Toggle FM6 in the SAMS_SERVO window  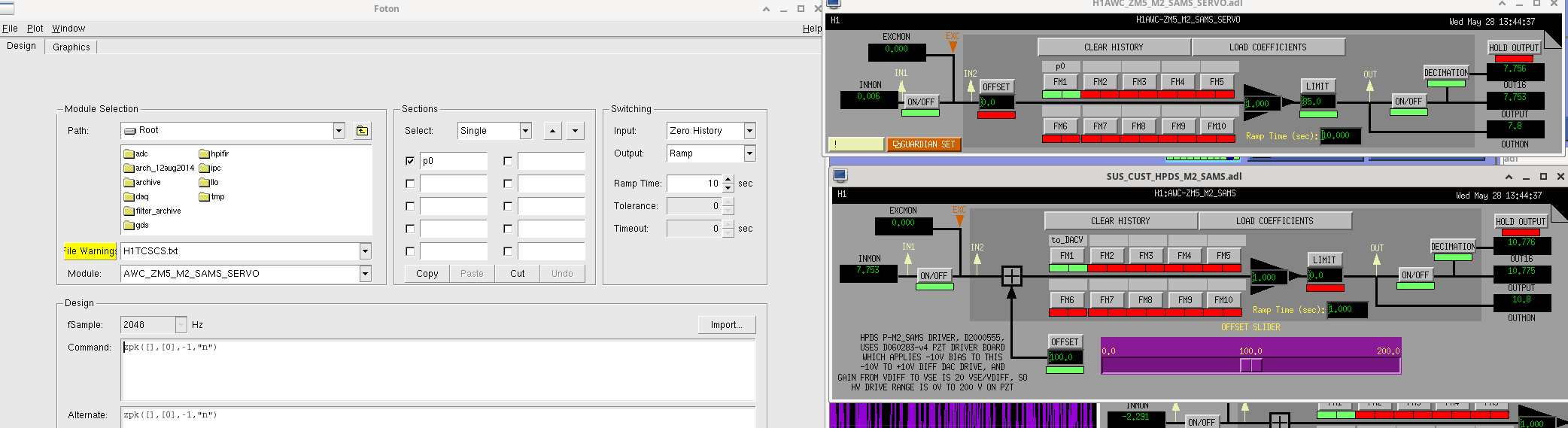[1060, 126]
